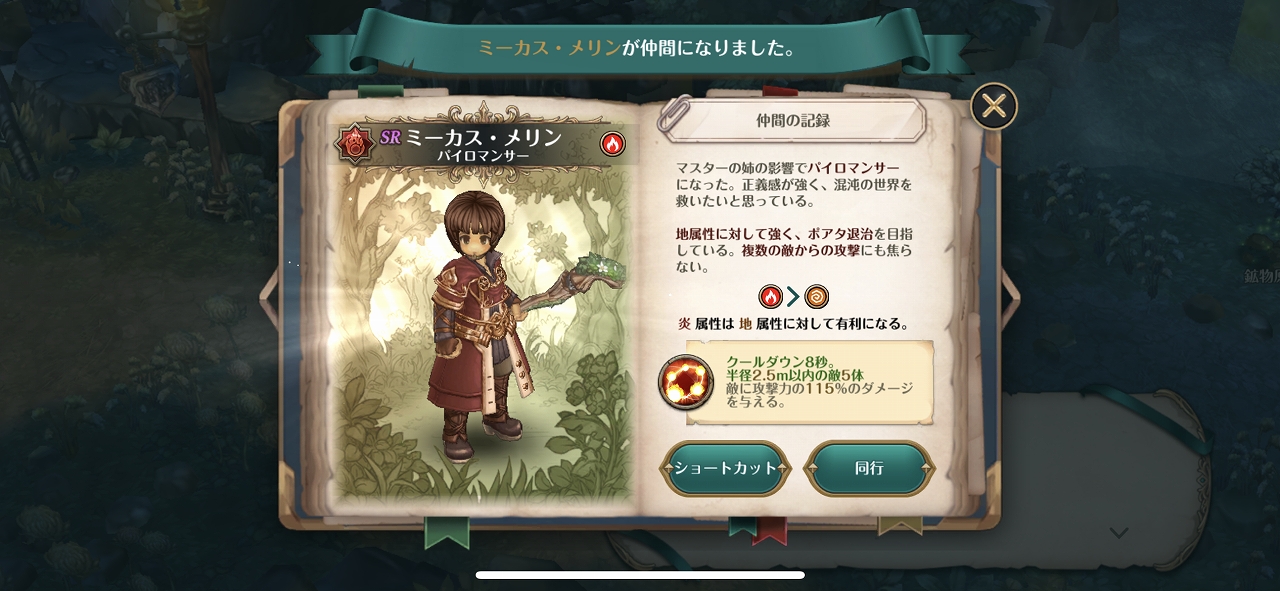This screenshot has height=591, width=1280.
Task: Select the fire attribute icon beside character name
Action: (x=613, y=144)
